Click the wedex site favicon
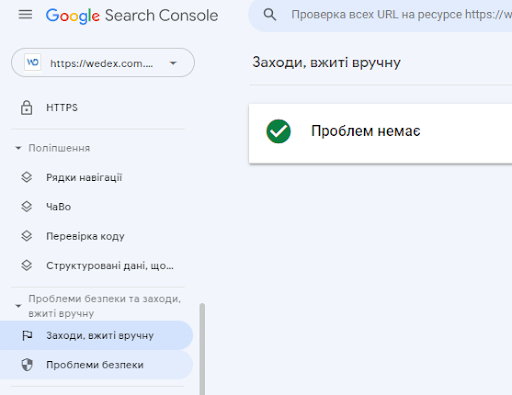Viewport: 512px width, 395px height. tap(33, 62)
